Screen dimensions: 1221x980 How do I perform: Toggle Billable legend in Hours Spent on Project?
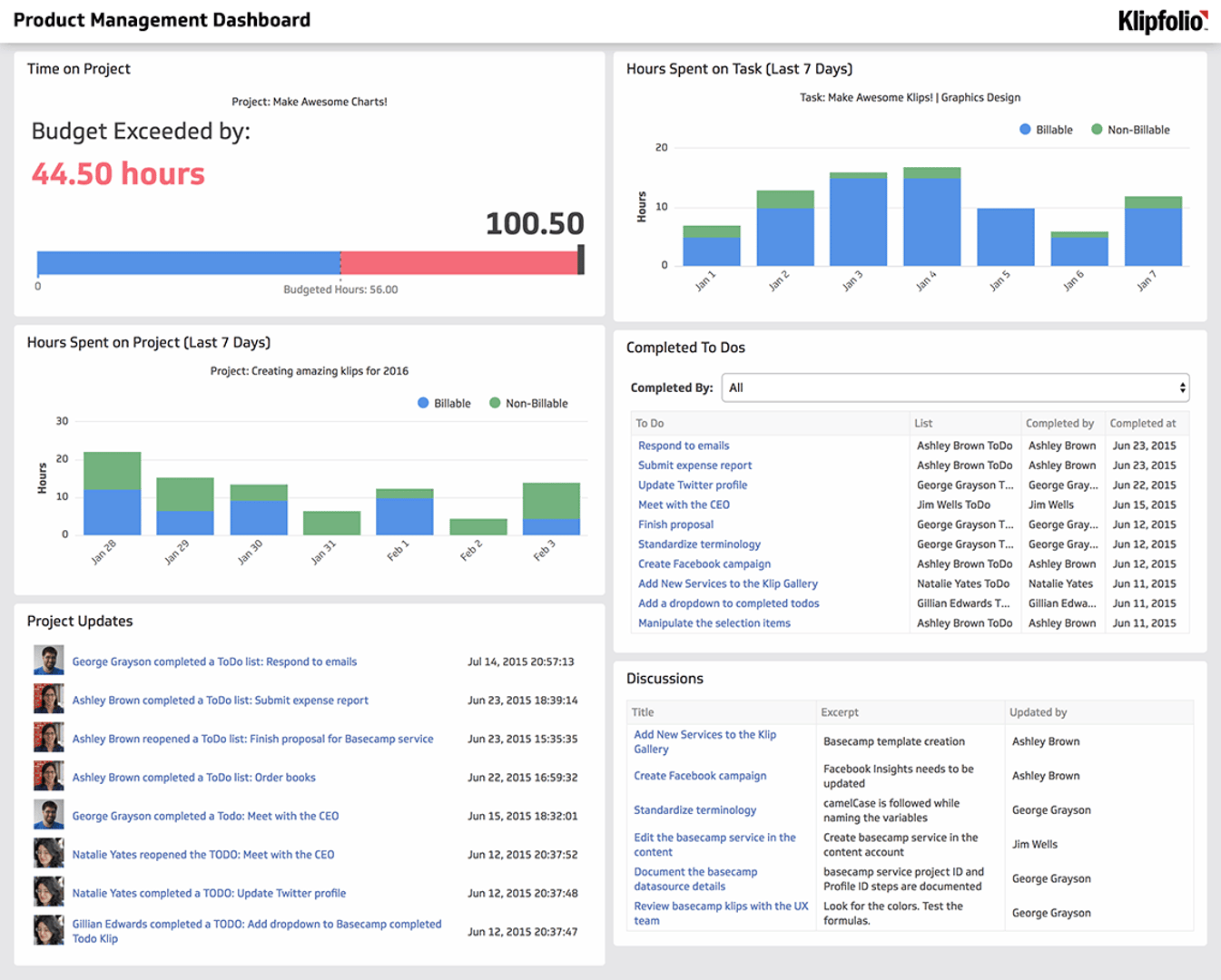[444, 403]
